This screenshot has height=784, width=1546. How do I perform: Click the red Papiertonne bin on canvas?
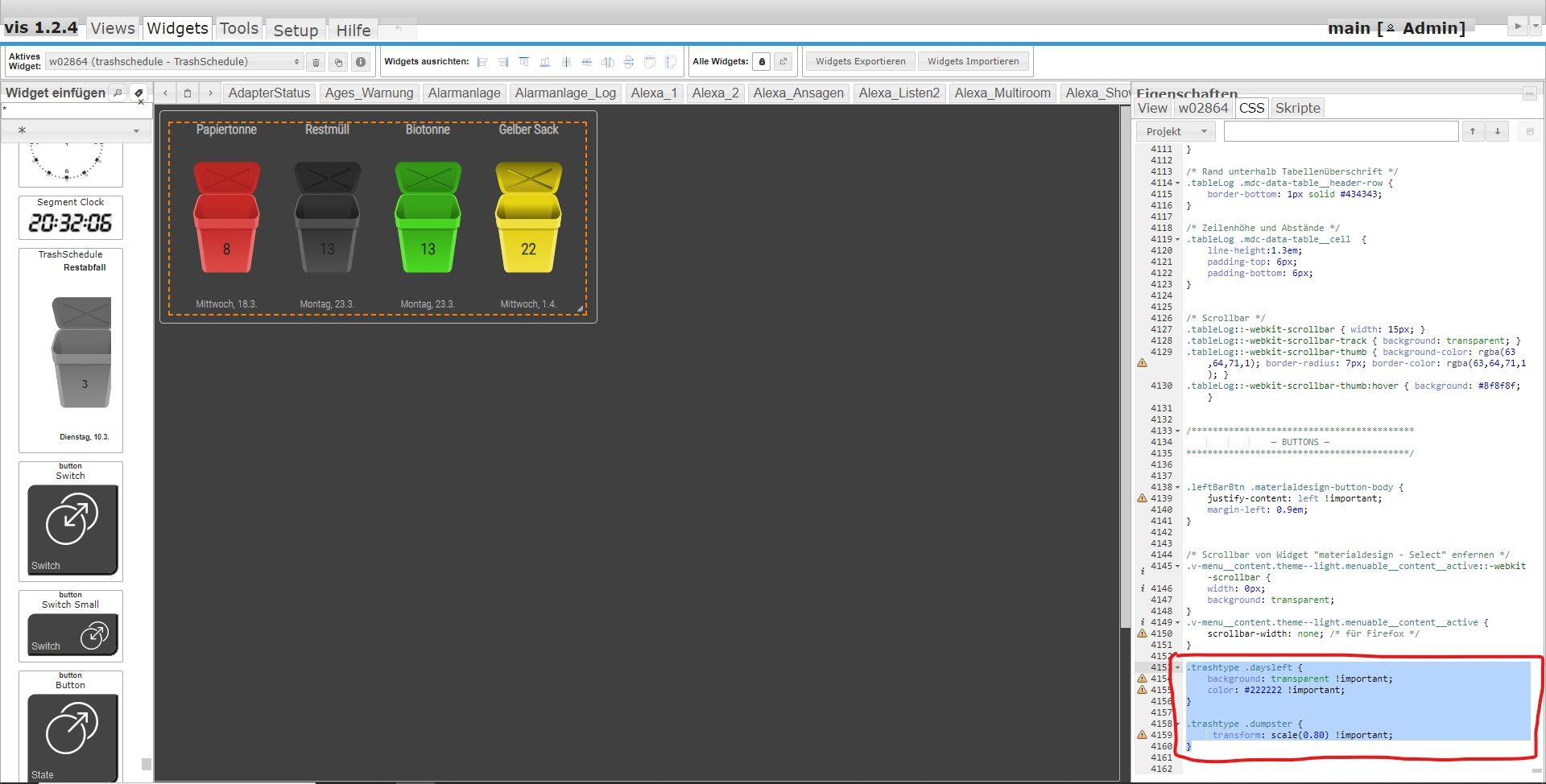pos(226,217)
